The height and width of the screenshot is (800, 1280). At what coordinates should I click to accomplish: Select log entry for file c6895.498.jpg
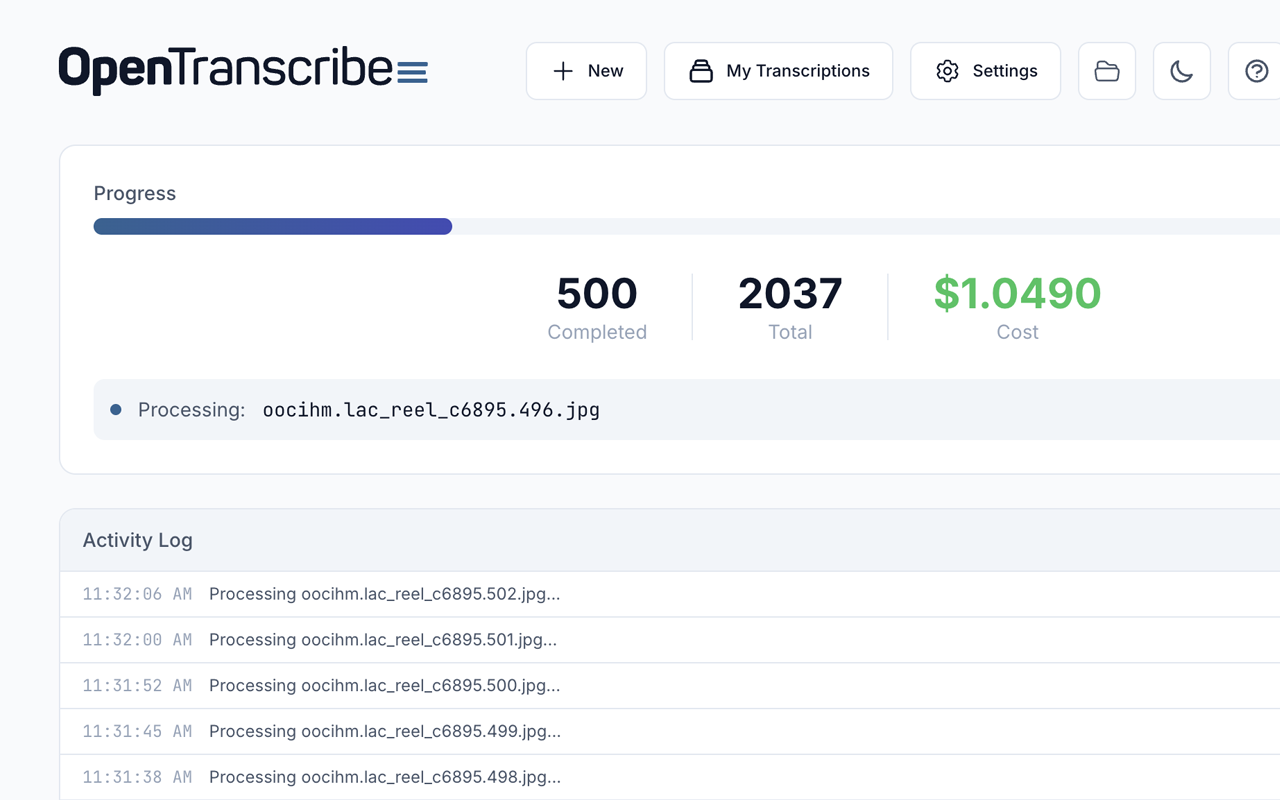point(670,778)
